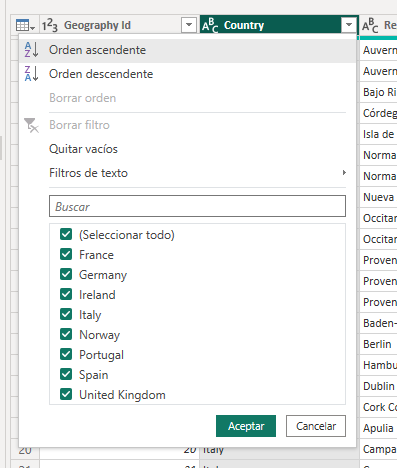Expand the Filtros de texto submenu arrow
The width and height of the screenshot is (397, 468).
pyautogui.click(x=344, y=173)
